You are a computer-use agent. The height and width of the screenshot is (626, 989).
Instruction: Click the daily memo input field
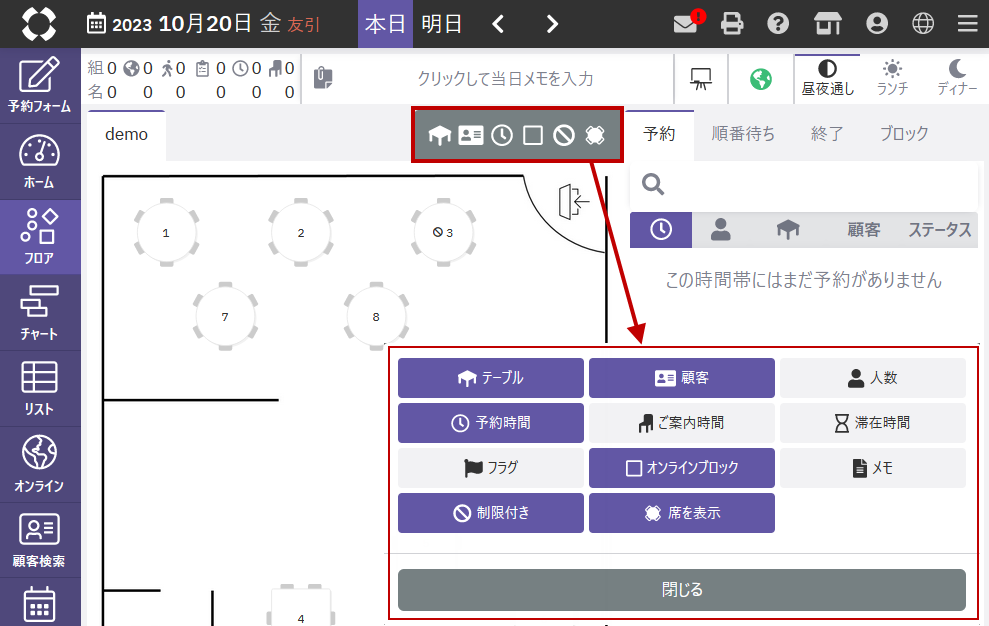coord(505,79)
